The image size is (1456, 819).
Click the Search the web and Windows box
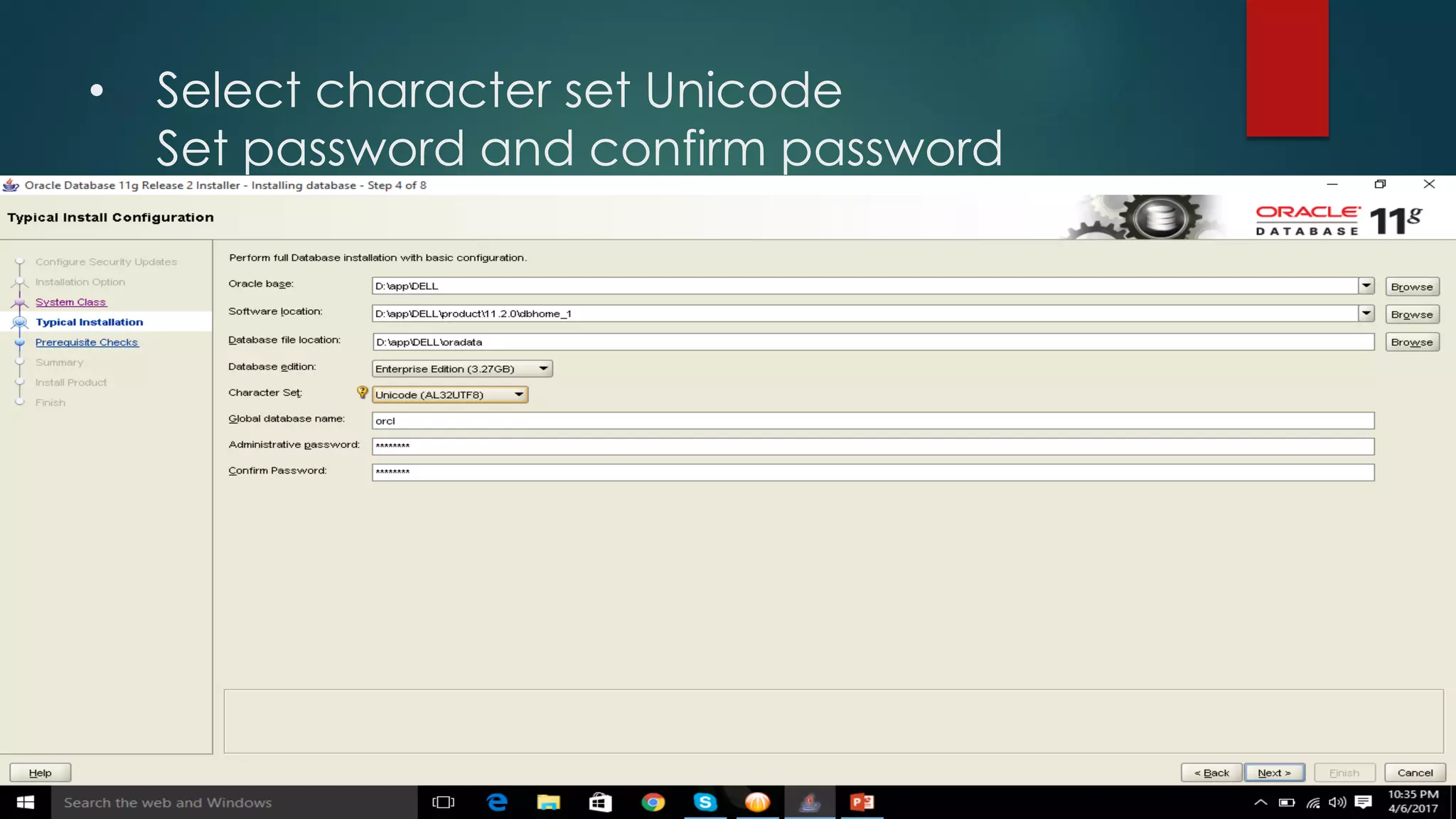(x=235, y=803)
